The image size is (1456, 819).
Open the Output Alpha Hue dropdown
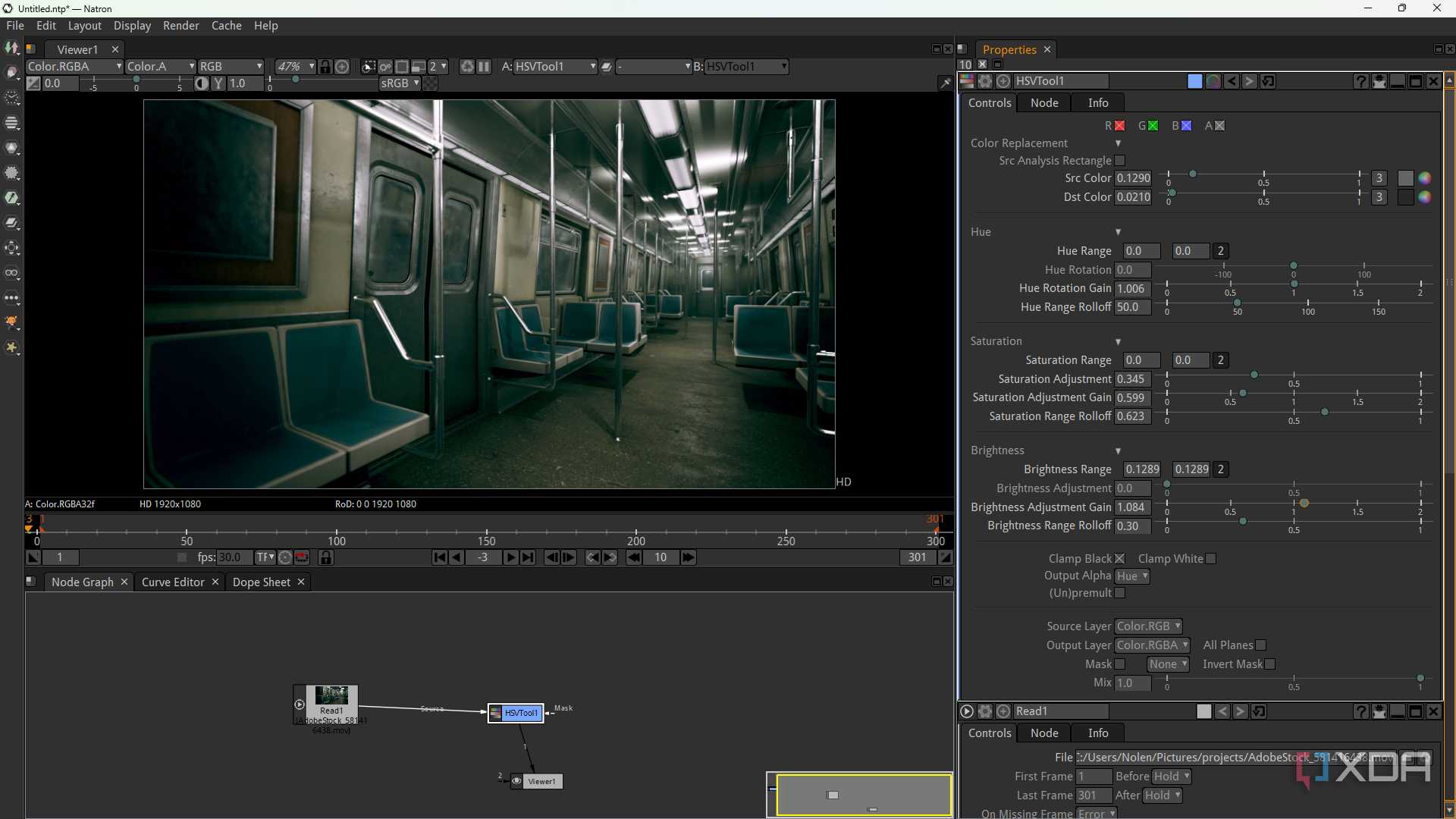coord(1132,576)
